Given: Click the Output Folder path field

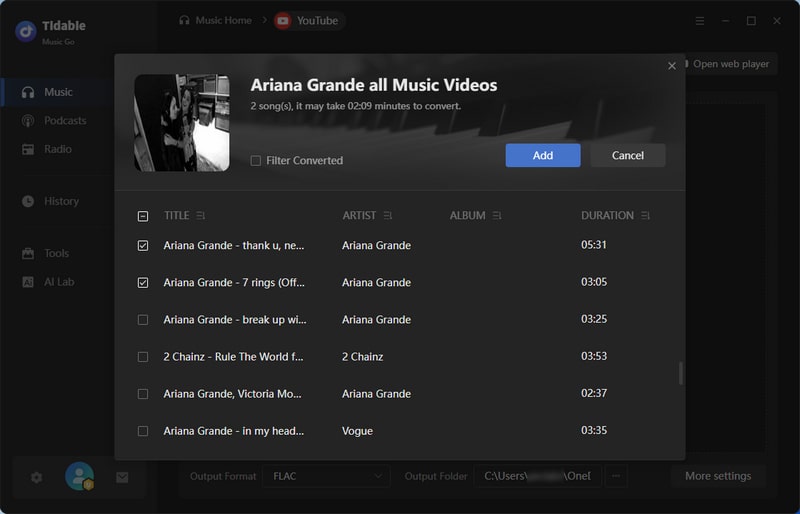Looking at the screenshot, I should coord(537,476).
